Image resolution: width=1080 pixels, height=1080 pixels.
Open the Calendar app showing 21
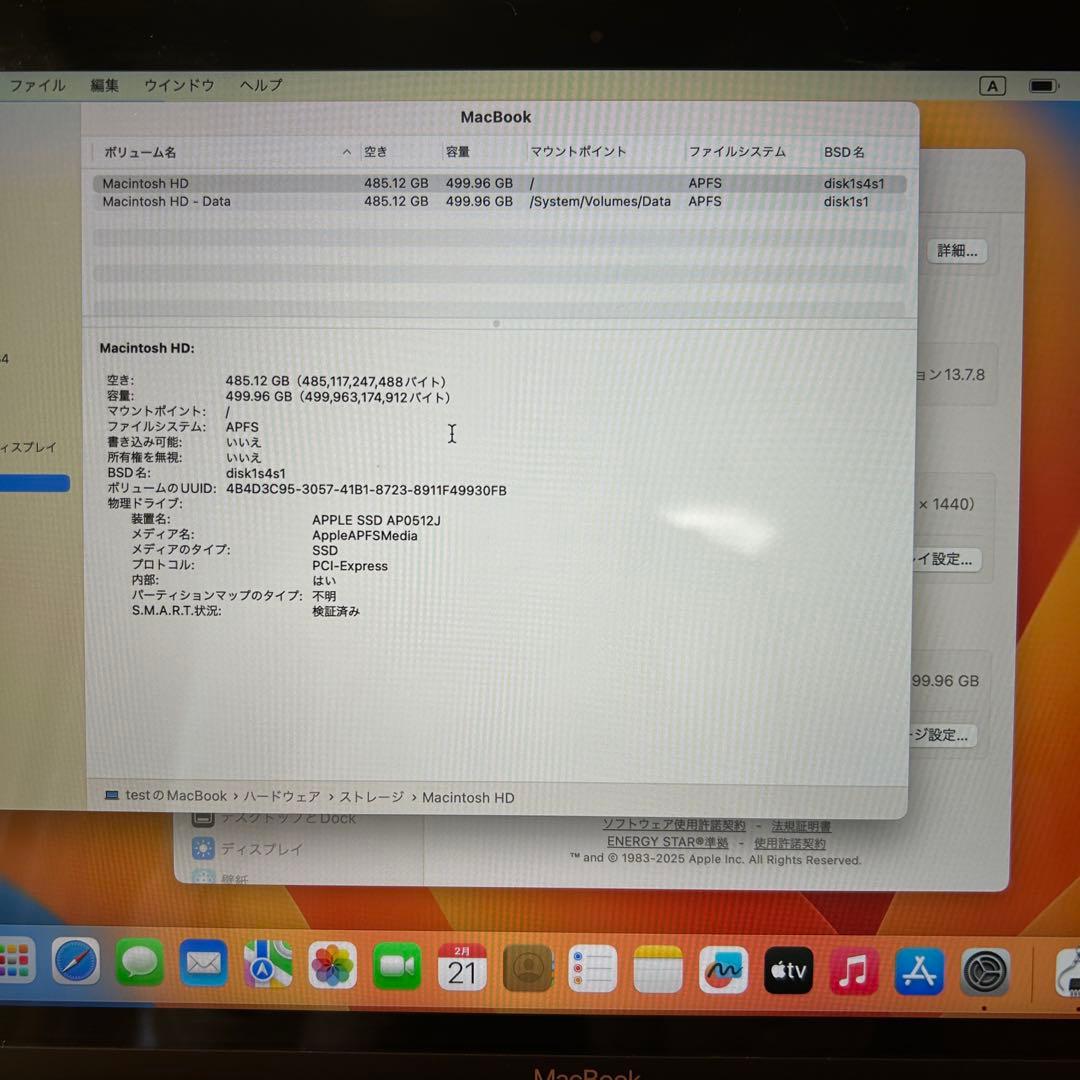[x=461, y=968]
